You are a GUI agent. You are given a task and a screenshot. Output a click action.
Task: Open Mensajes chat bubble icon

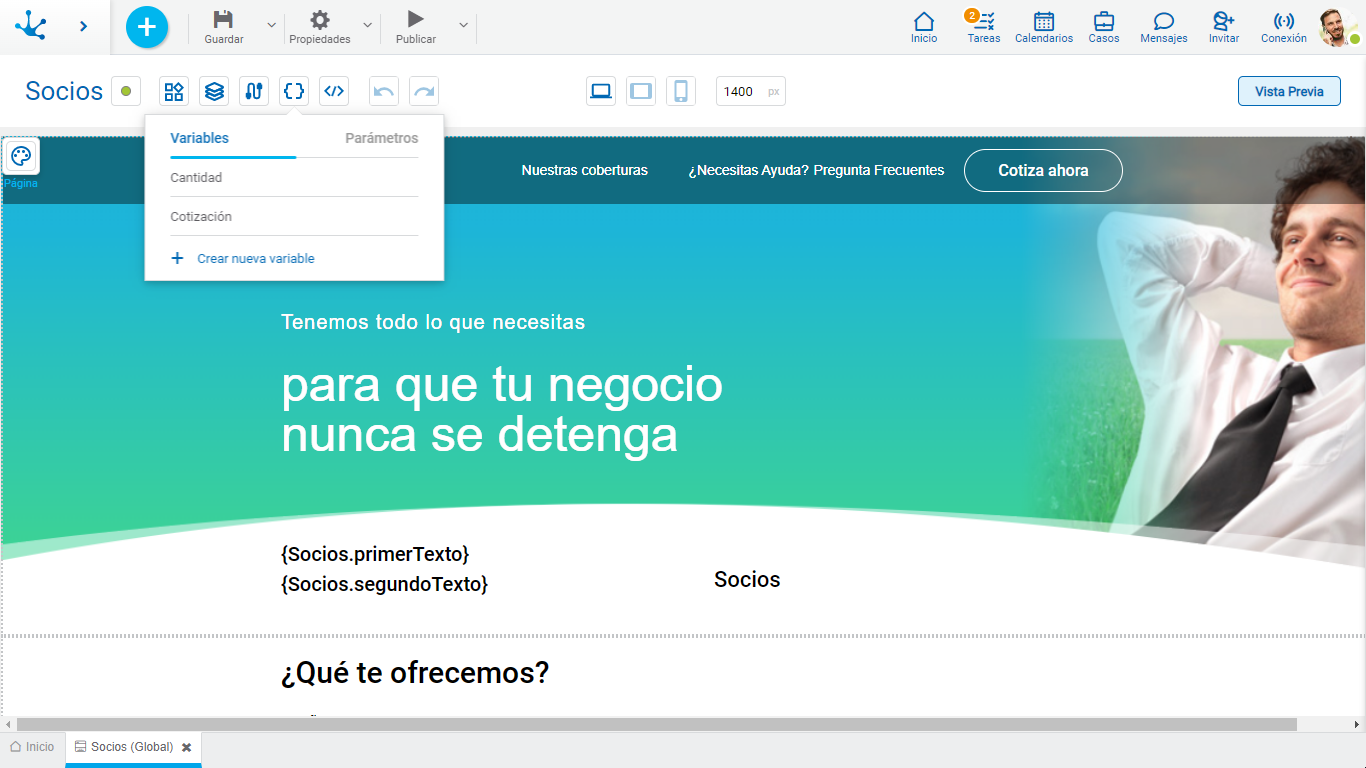tap(1163, 21)
